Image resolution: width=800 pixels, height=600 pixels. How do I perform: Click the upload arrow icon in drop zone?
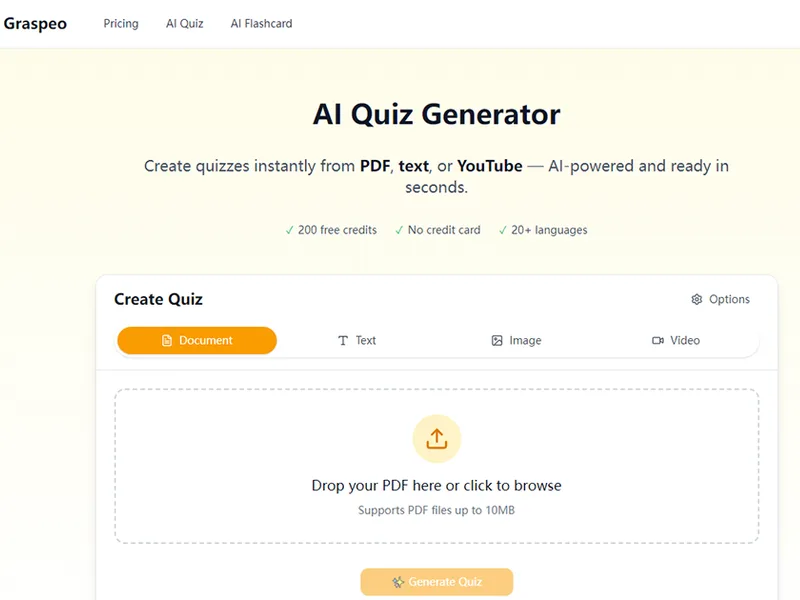[x=437, y=439]
